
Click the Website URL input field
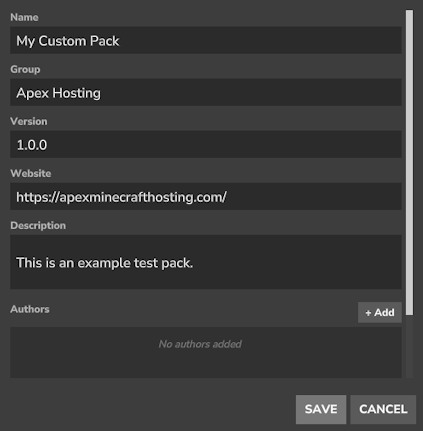click(x=206, y=196)
